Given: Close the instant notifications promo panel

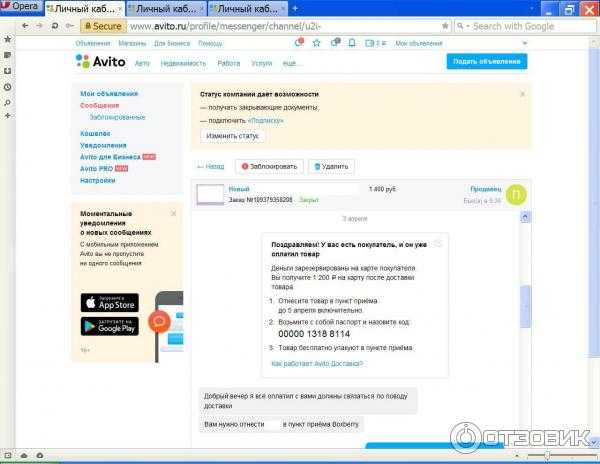Looking at the screenshot, I should click(173, 213).
